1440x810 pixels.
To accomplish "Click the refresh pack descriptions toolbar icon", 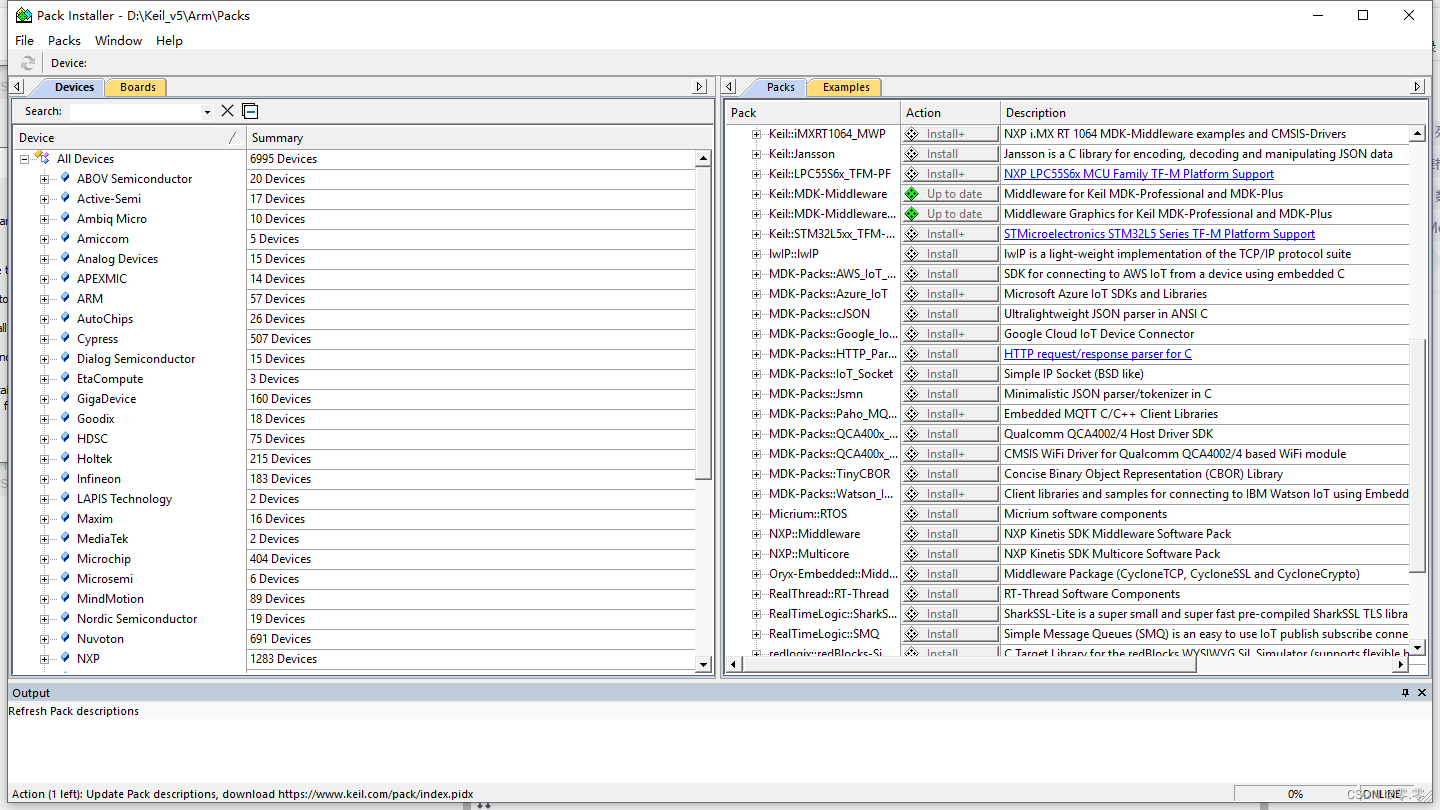I will [28, 63].
